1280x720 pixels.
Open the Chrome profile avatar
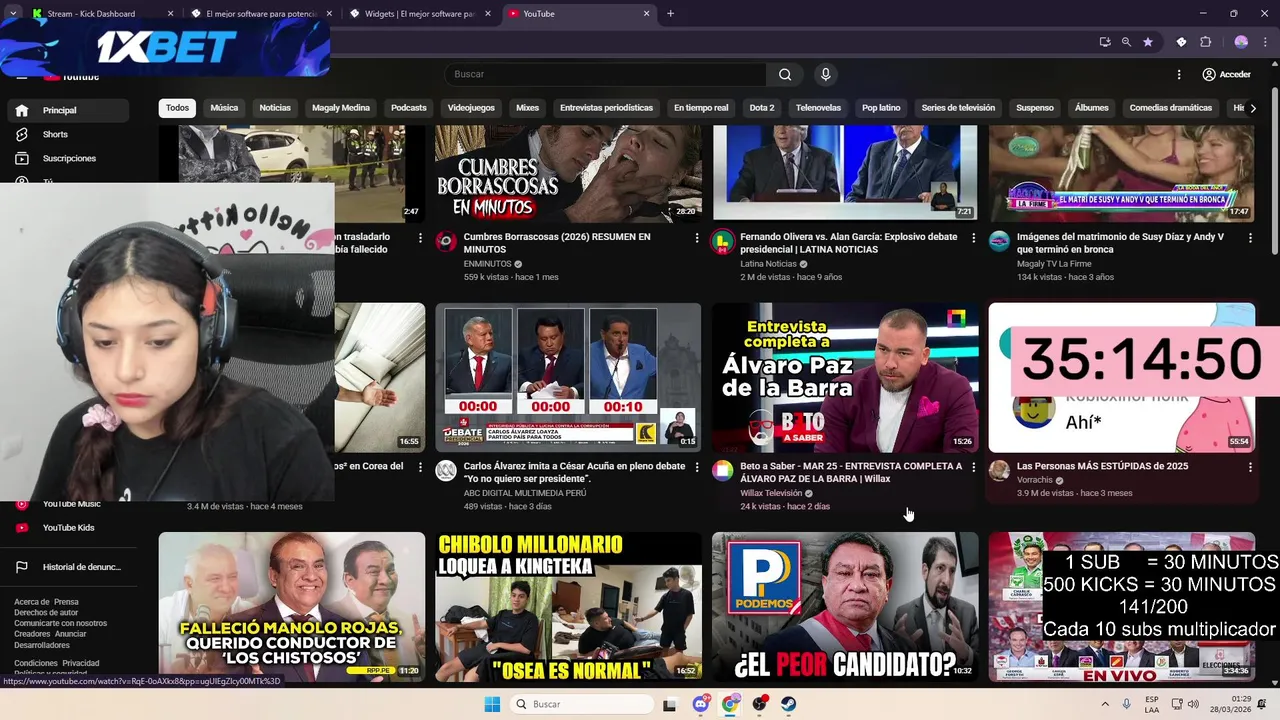pyautogui.click(x=1241, y=42)
